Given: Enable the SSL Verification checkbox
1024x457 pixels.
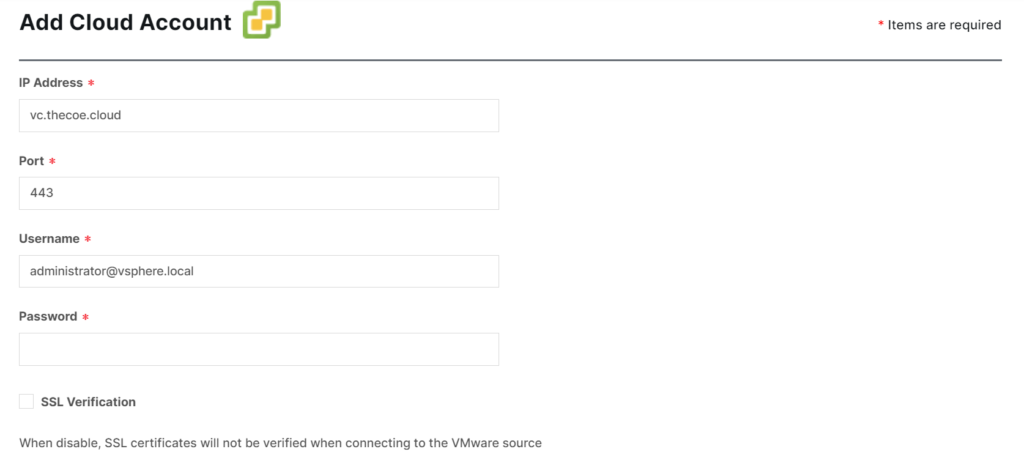Looking at the screenshot, I should click(x=26, y=402).
